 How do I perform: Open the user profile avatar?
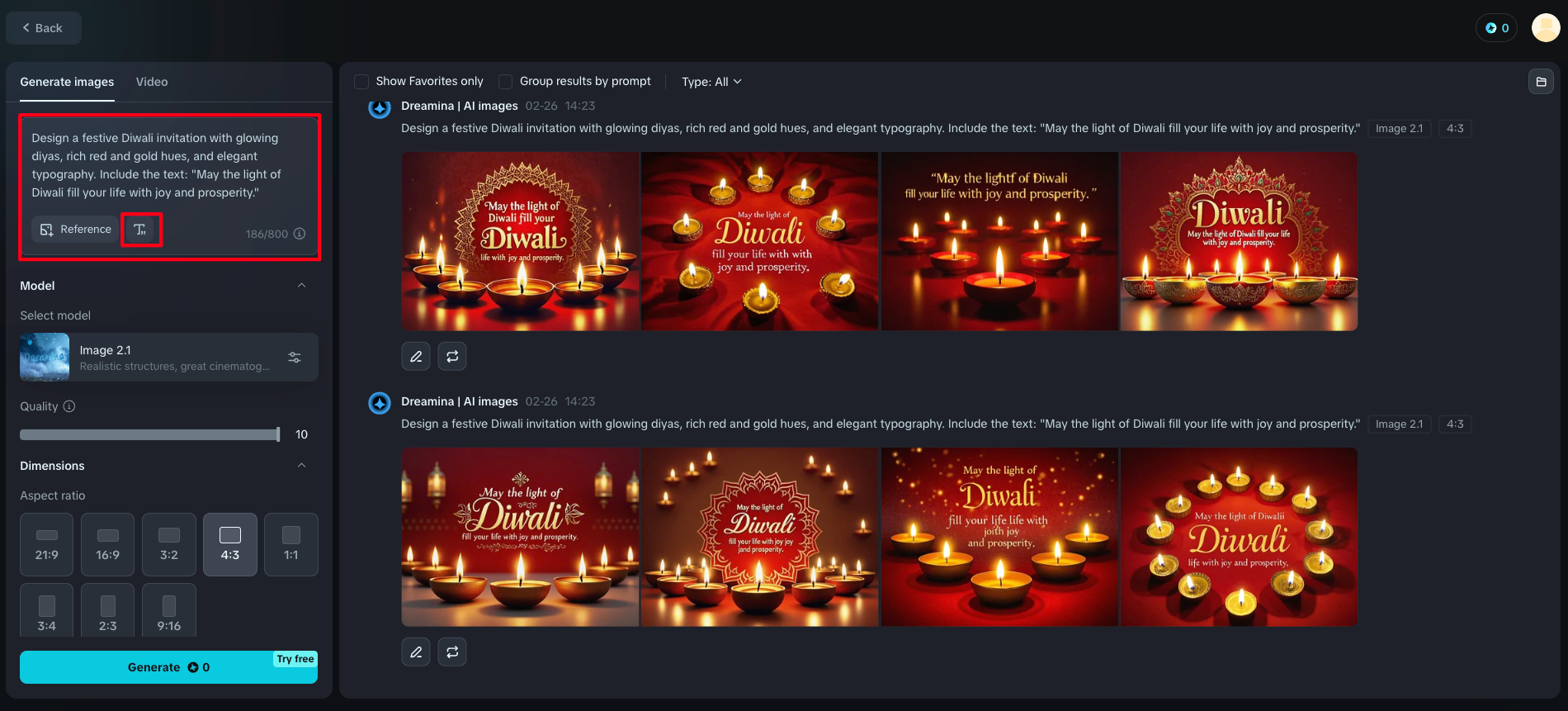coord(1546,28)
